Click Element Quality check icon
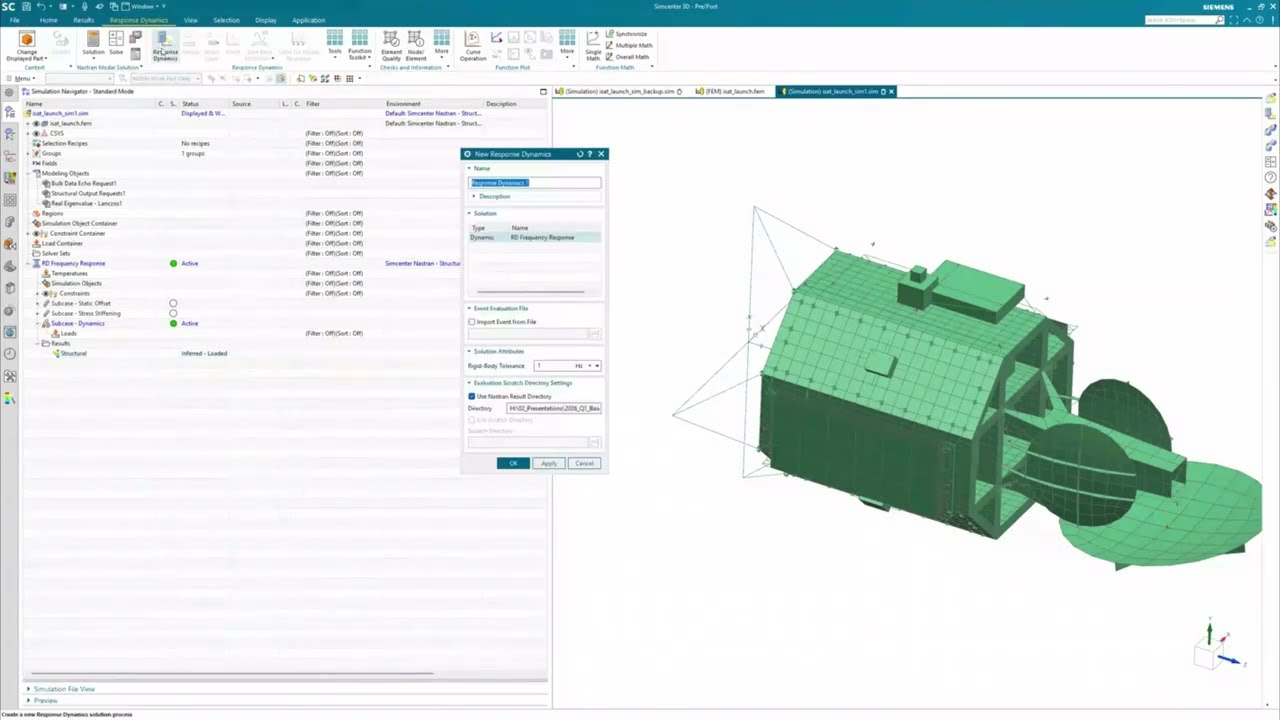Screen dimensions: 1280x720 click(x=391, y=39)
